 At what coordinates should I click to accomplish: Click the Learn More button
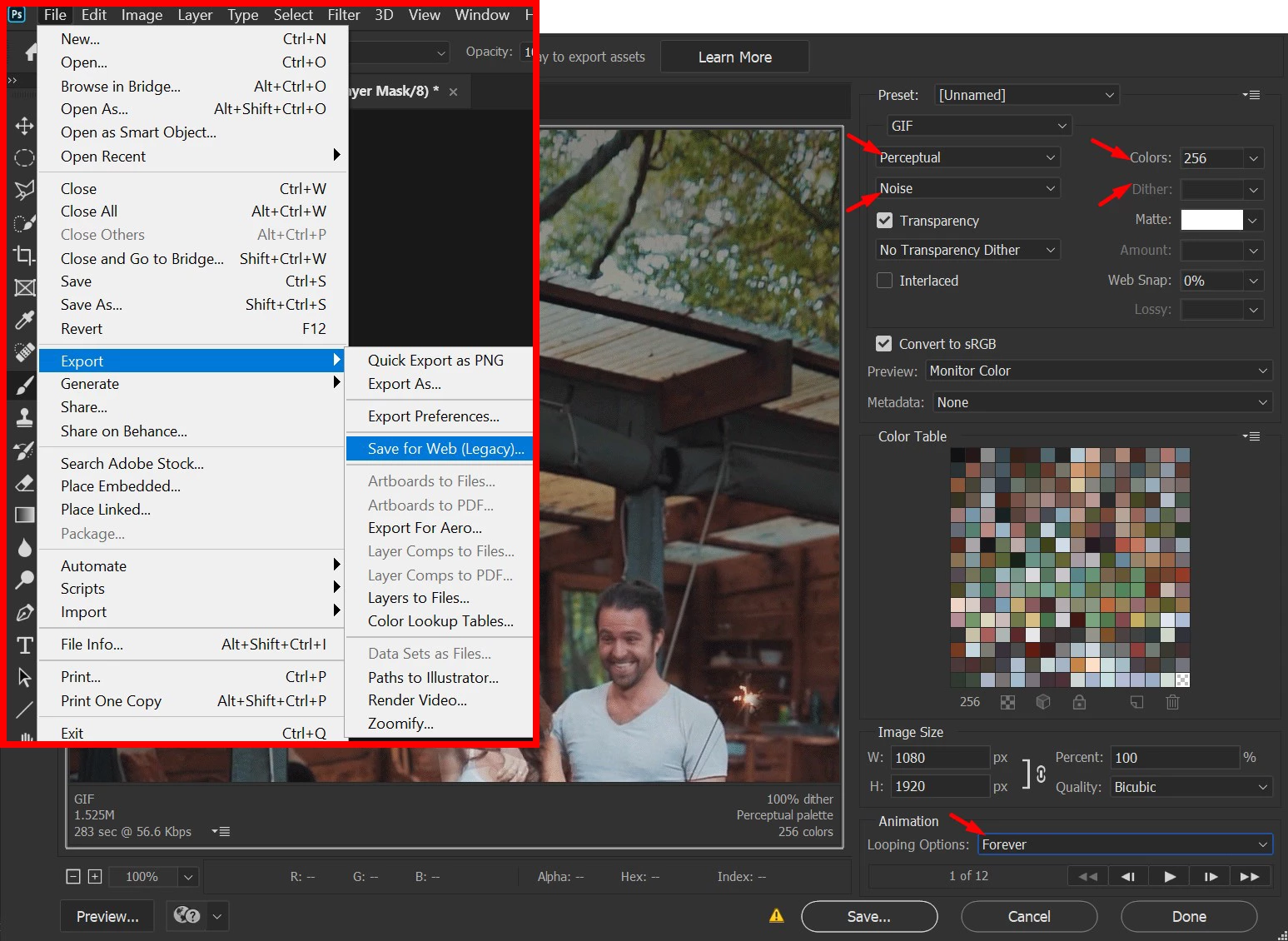[x=735, y=57]
